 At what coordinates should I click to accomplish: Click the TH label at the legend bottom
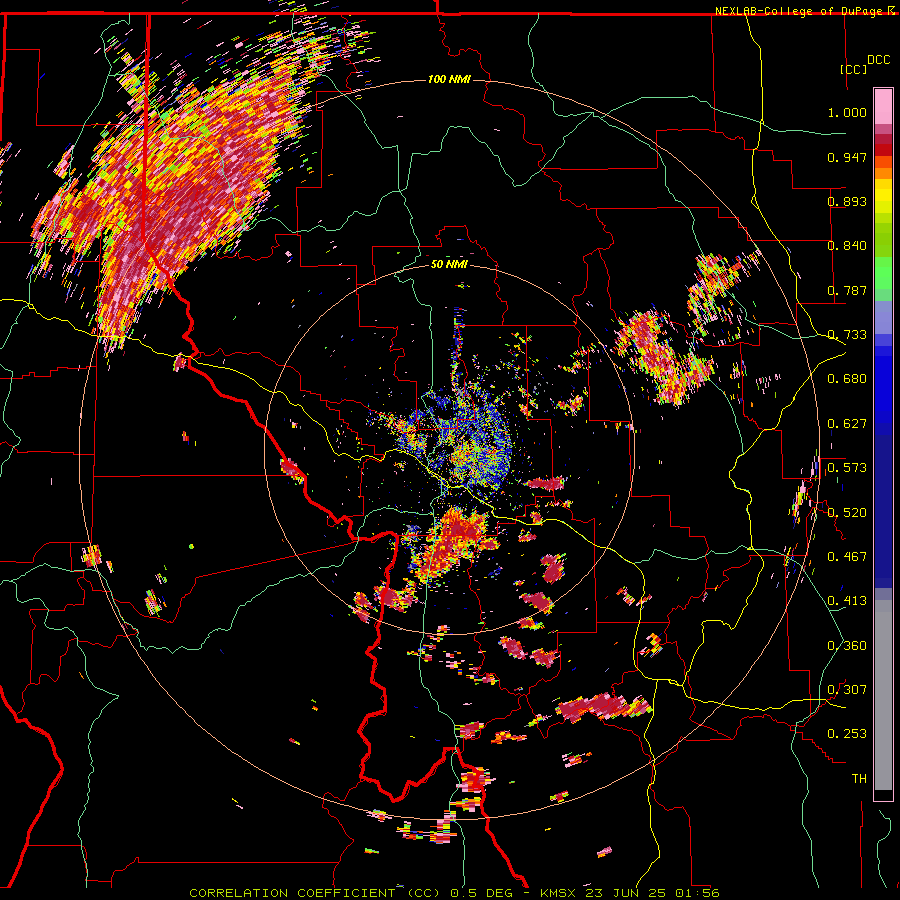pyautogui.click(x=859, y=779)
